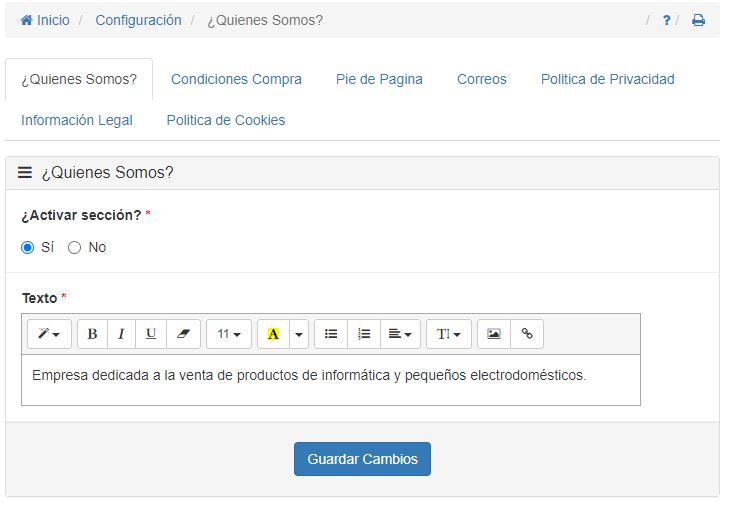Insert an unordered bullet list
The image size is (730, 506).
[x=331, y=334]
